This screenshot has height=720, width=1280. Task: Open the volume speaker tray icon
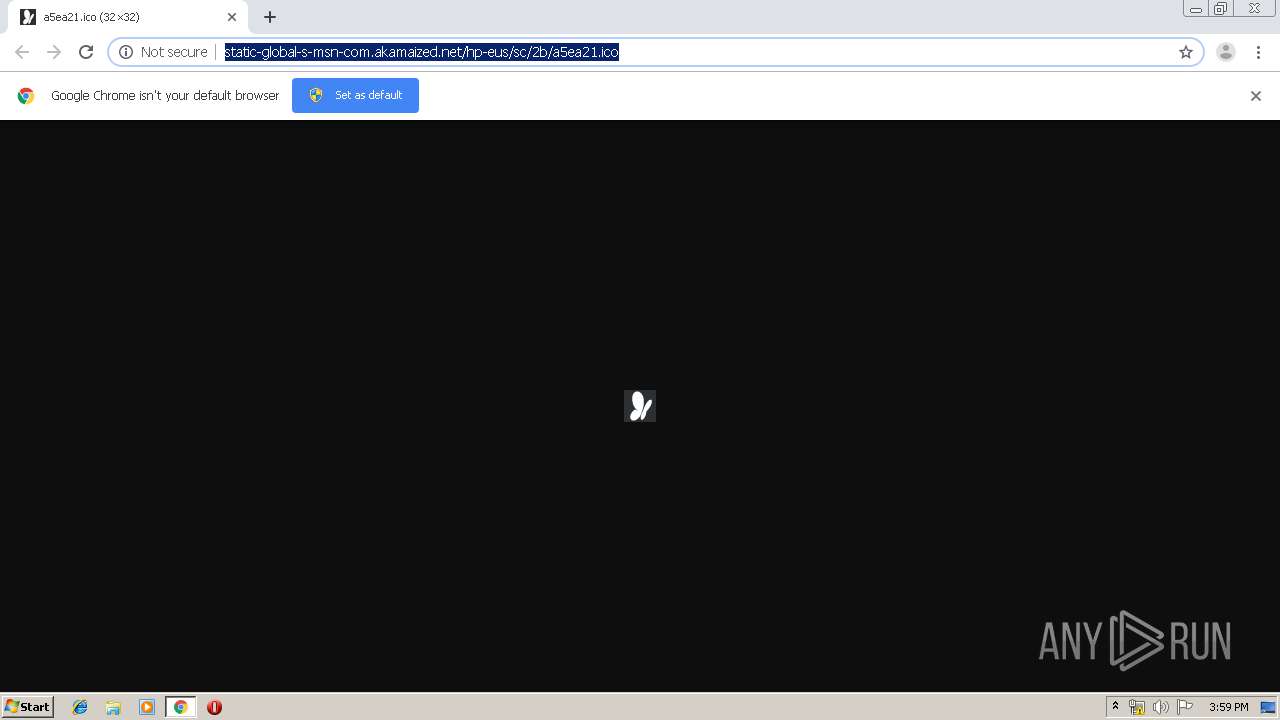1161,707
